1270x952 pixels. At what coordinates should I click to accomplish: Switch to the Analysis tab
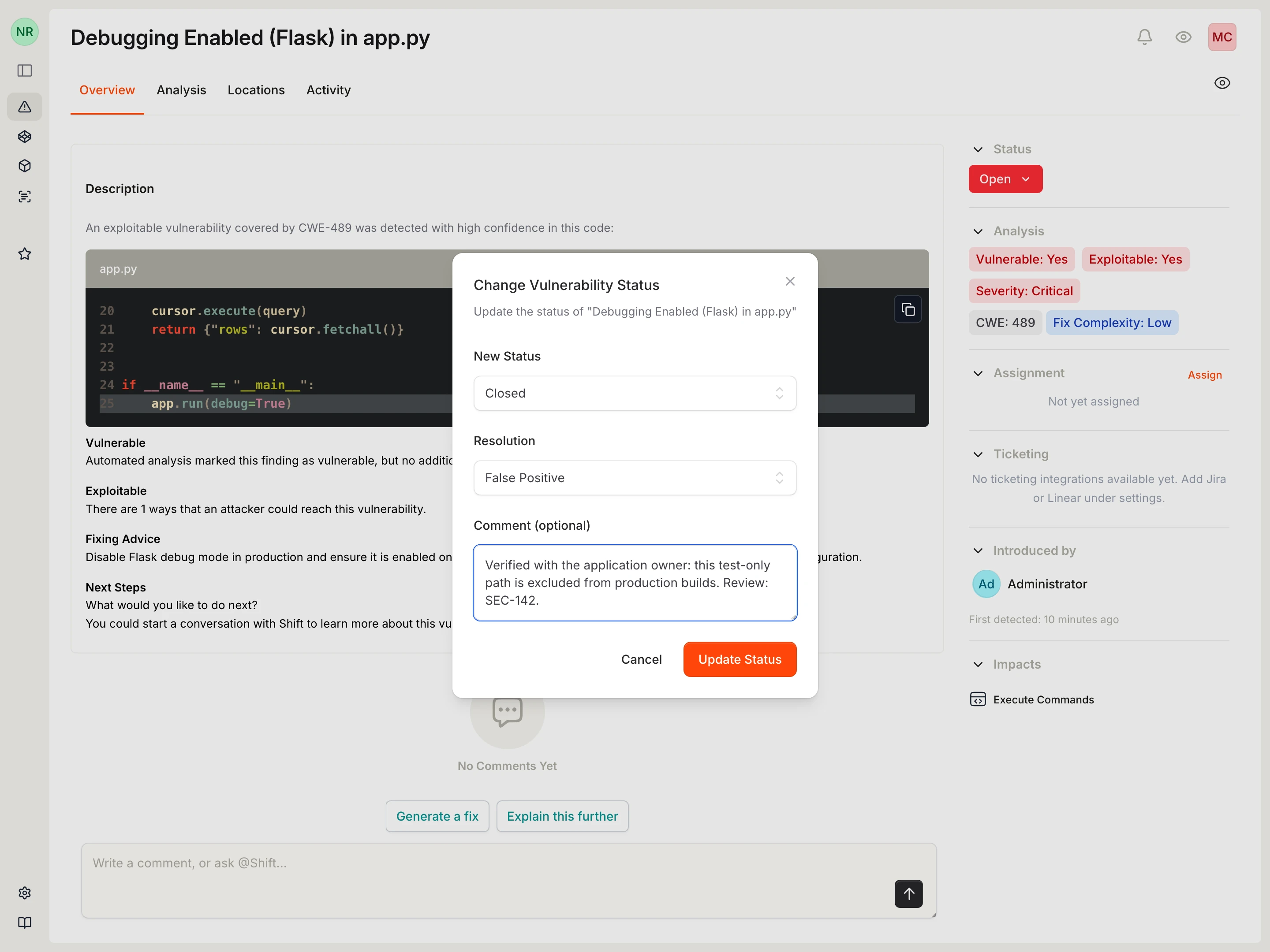click(181, 90)
